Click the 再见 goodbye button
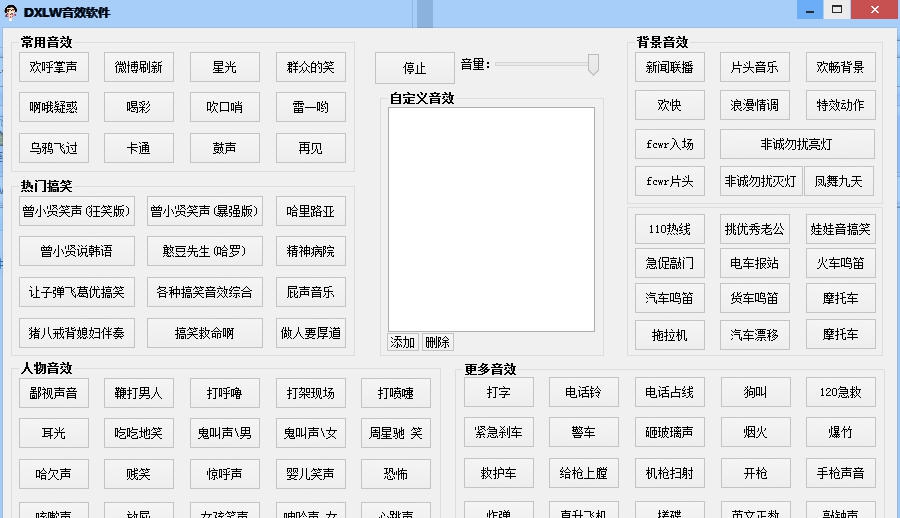Viewport: 900px width, 518px height. (x=311, y=148)
